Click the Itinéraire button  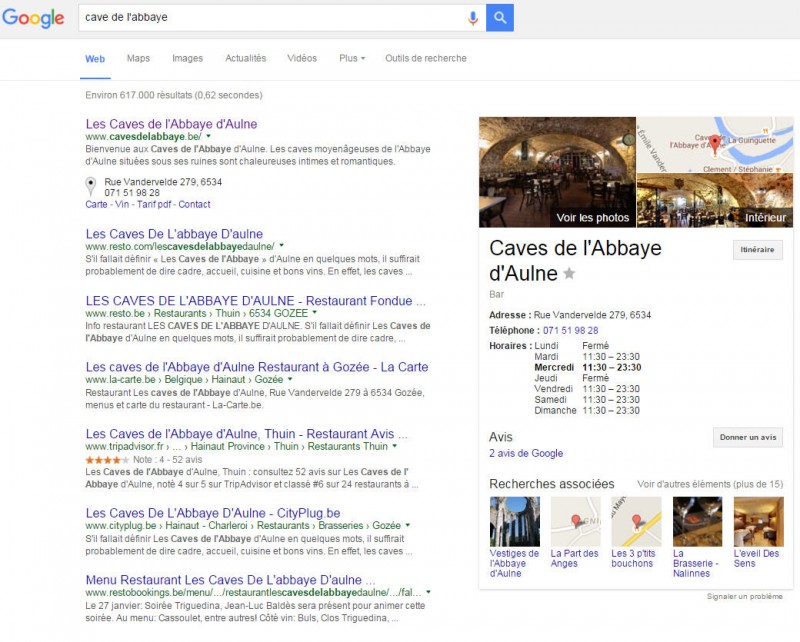758,250
